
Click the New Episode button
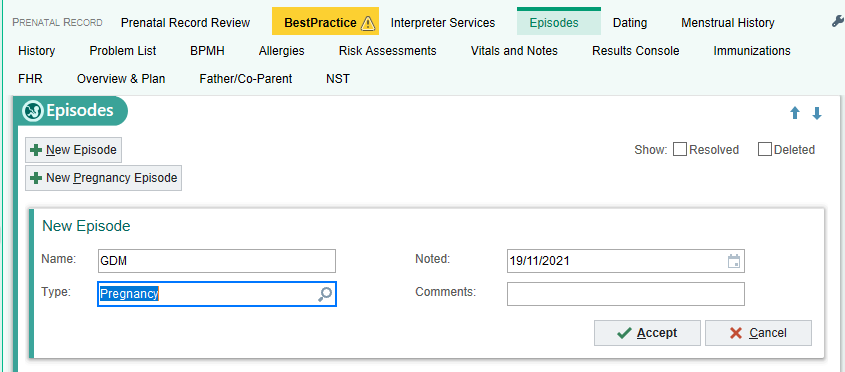73,150
